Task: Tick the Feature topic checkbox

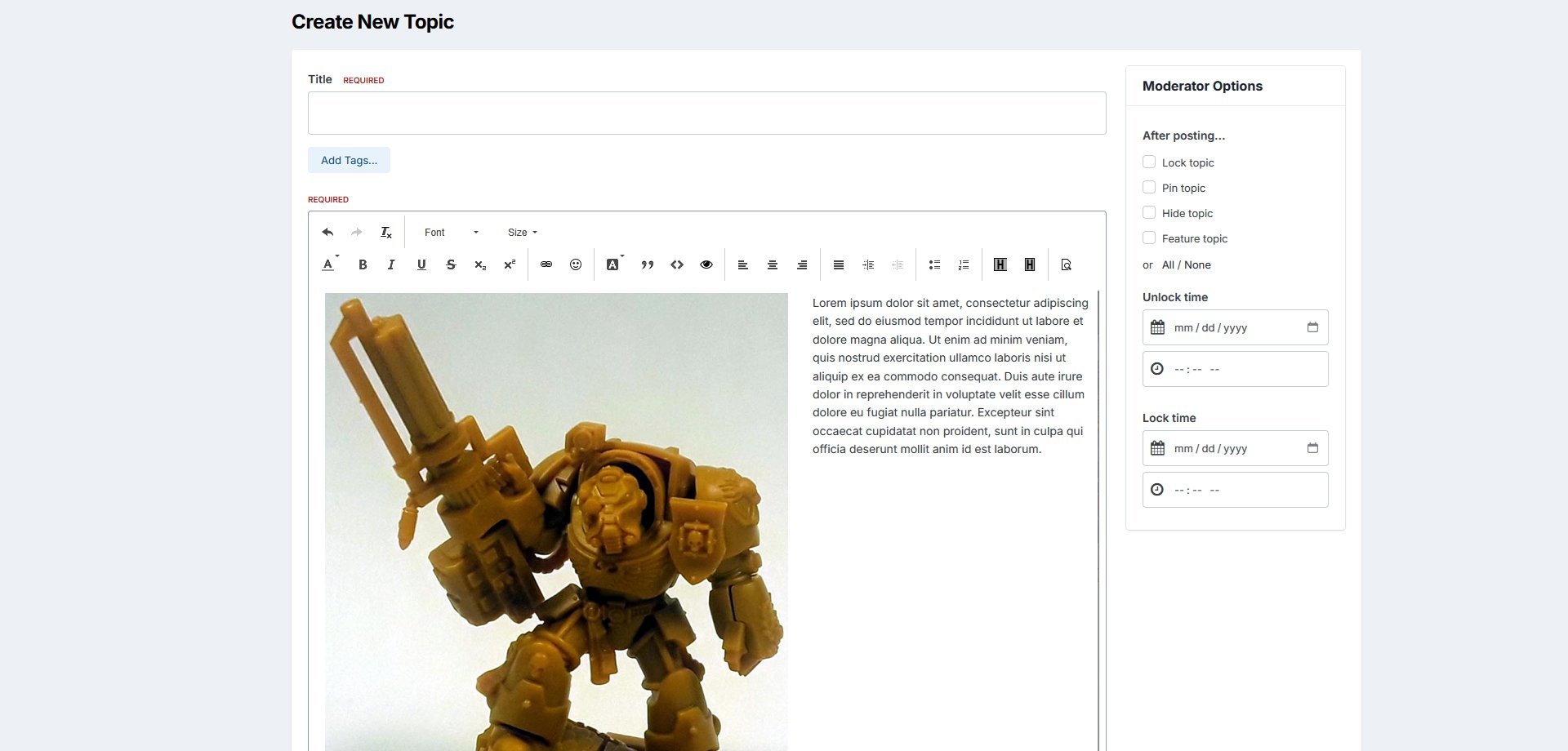Action: pos(1149,238)
